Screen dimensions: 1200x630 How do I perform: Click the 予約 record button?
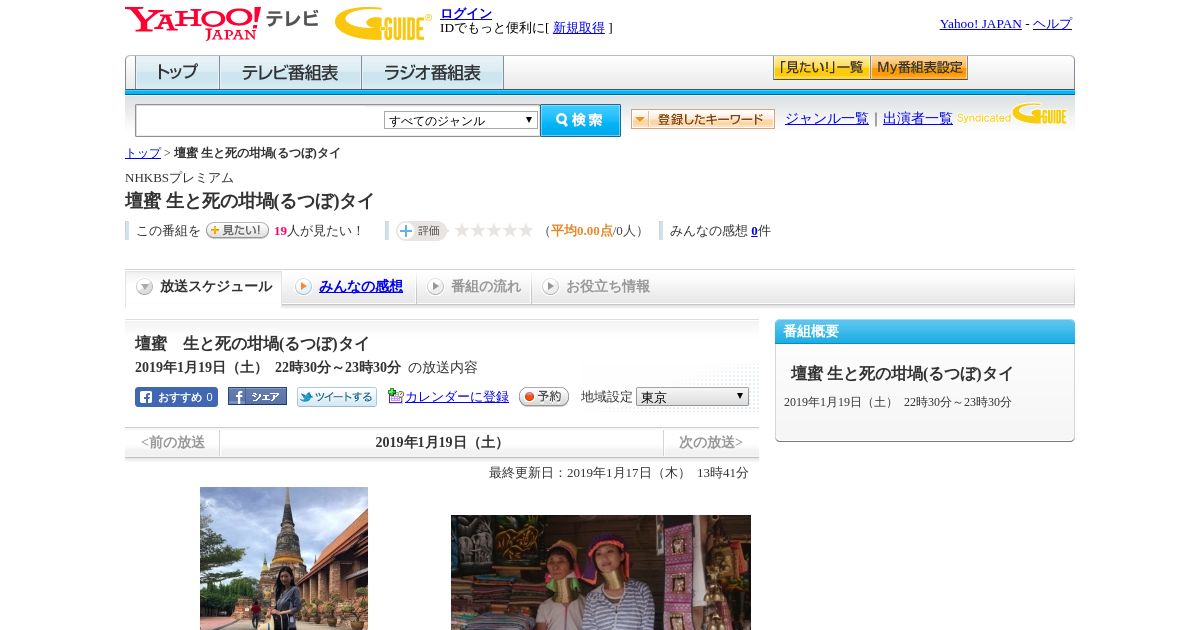click(544, 397)
